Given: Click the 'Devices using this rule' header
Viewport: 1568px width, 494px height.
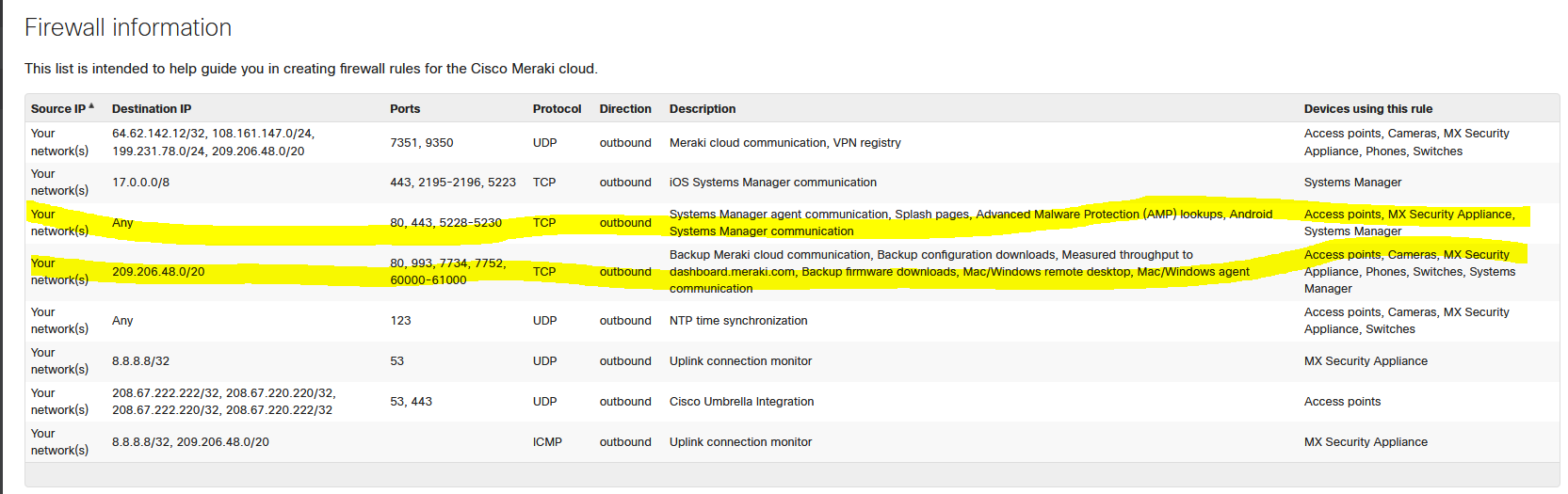Looking at the screenshot, I should pos(1367,109).
